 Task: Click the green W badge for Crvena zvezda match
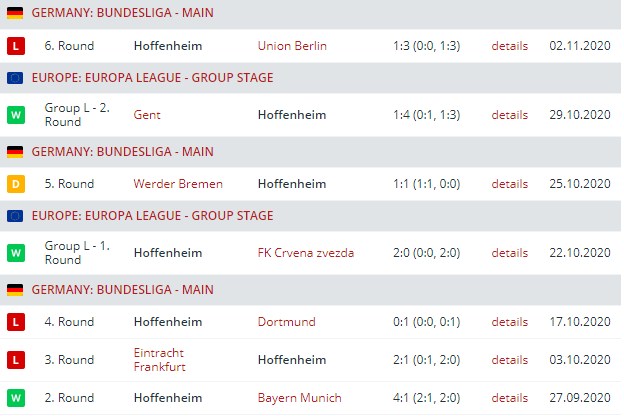(x=15, y=253)
